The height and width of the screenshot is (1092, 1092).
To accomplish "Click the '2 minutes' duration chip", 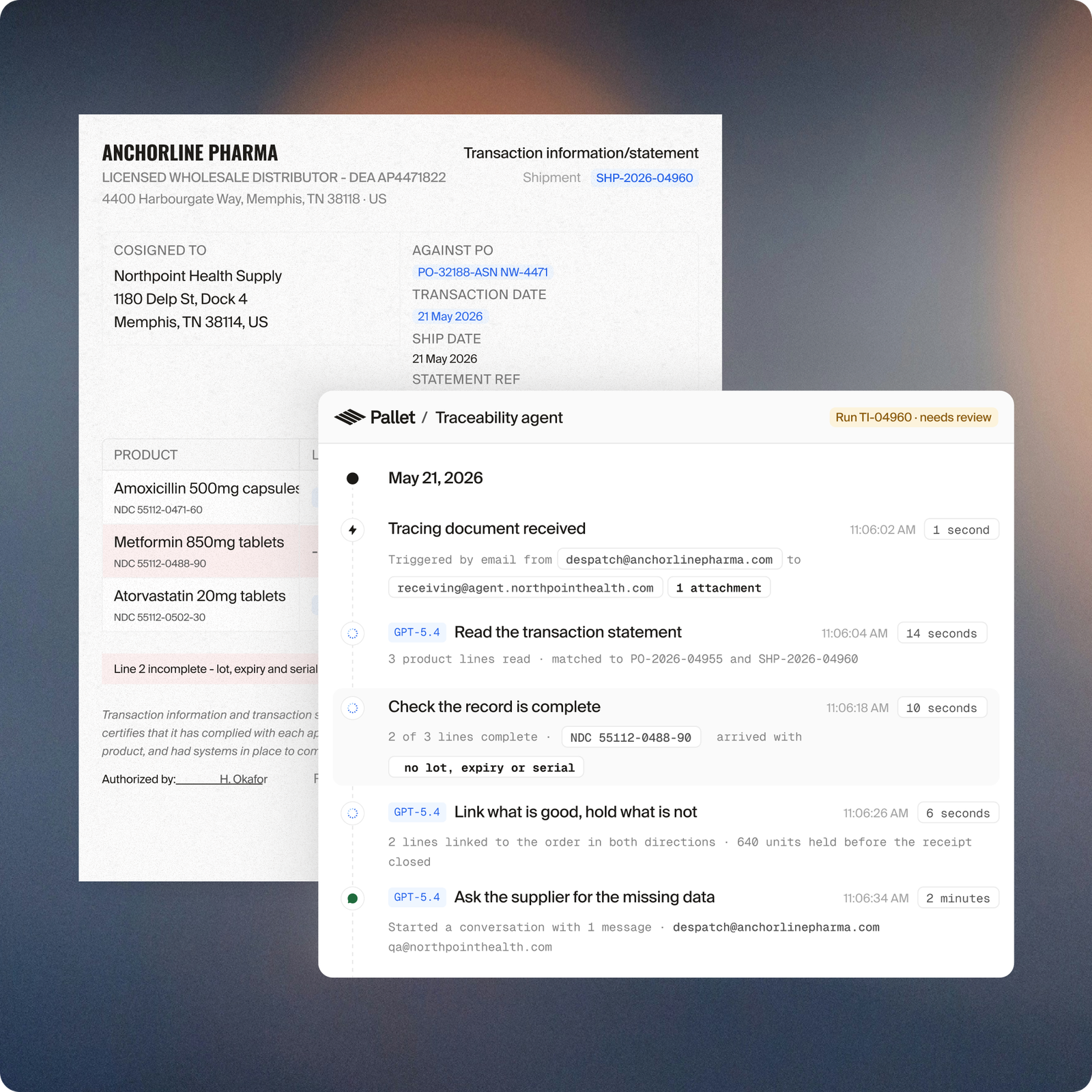I will (x=958, y=898).
